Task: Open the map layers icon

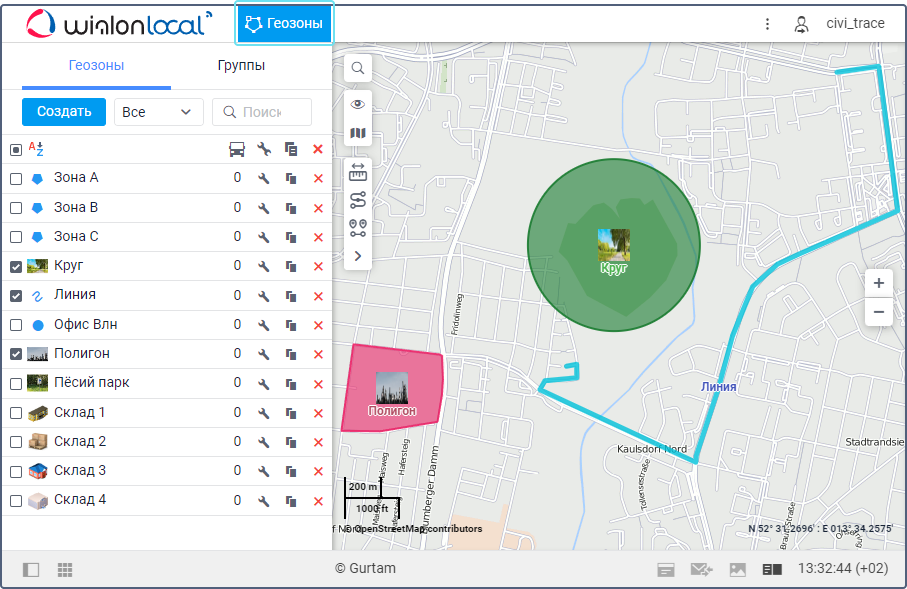Action: tap(357, 133)
